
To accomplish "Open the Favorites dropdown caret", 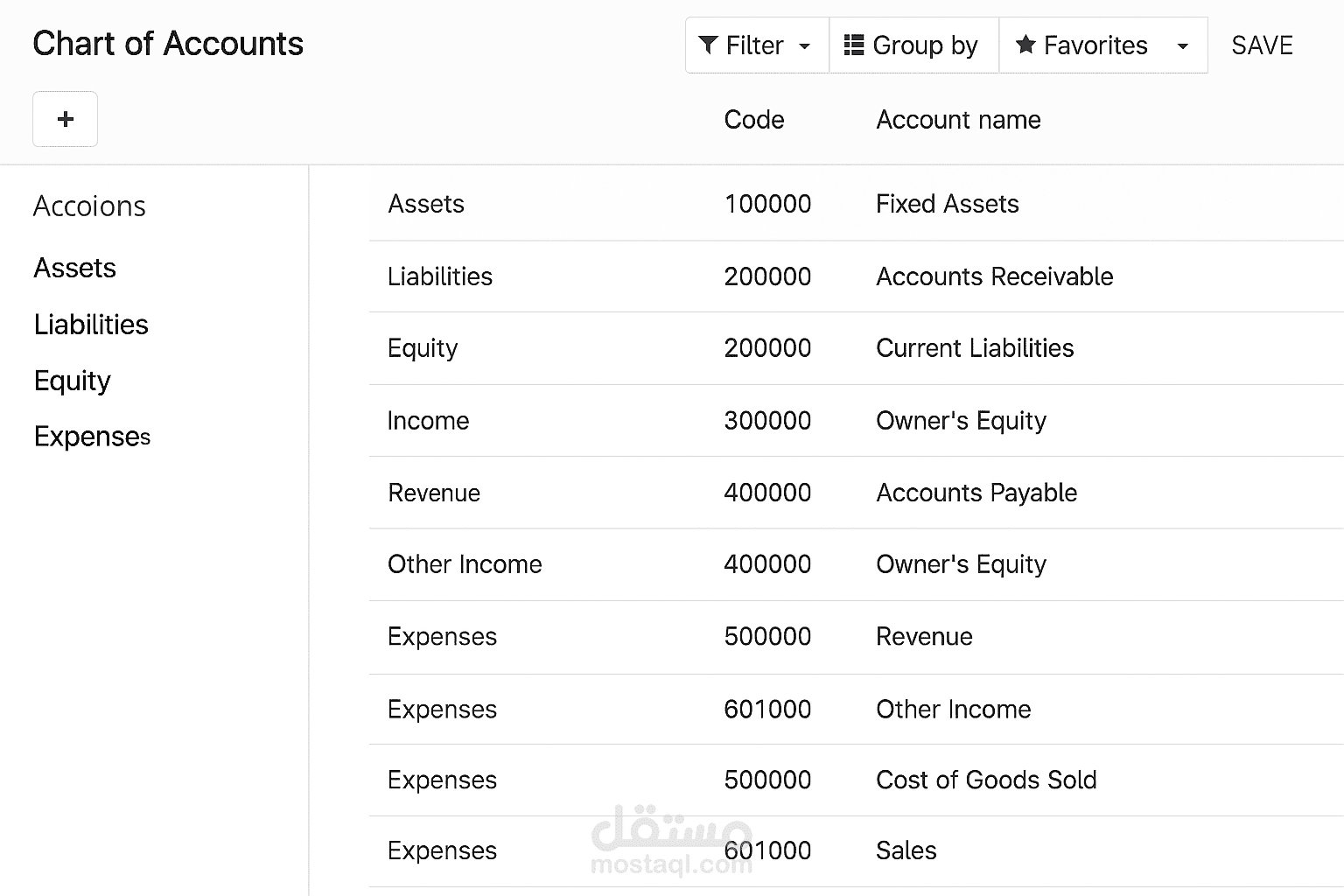I will [1183, 46].
